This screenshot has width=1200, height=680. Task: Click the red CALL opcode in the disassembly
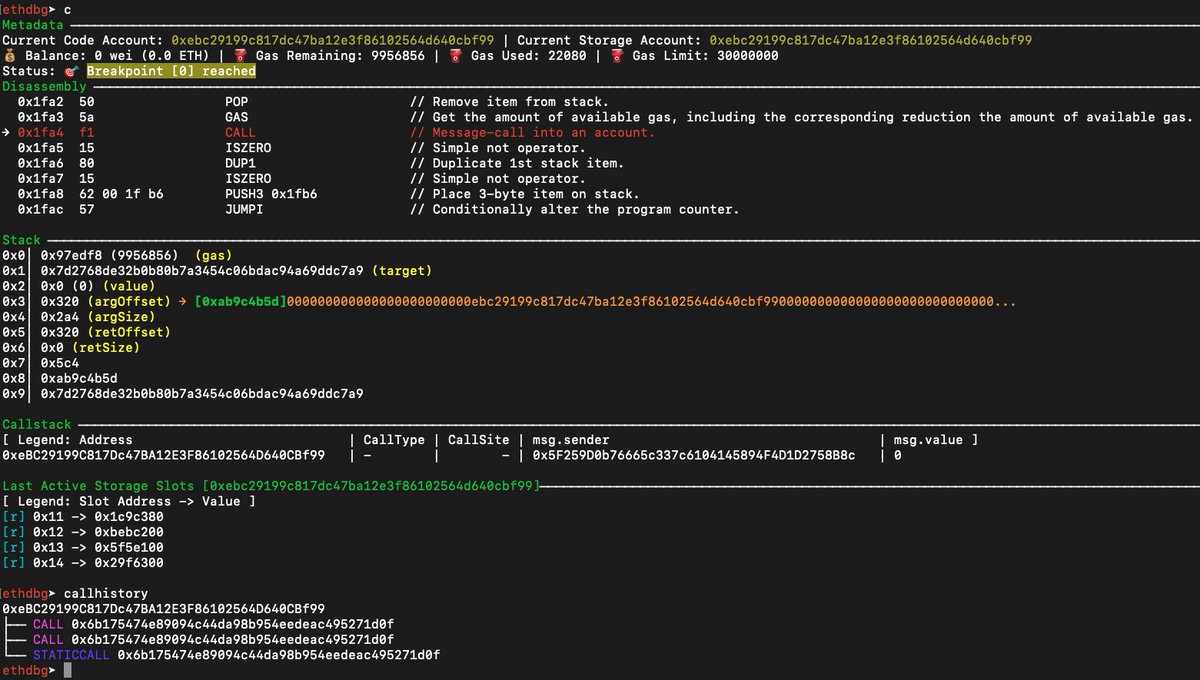(x=241, y=132)
